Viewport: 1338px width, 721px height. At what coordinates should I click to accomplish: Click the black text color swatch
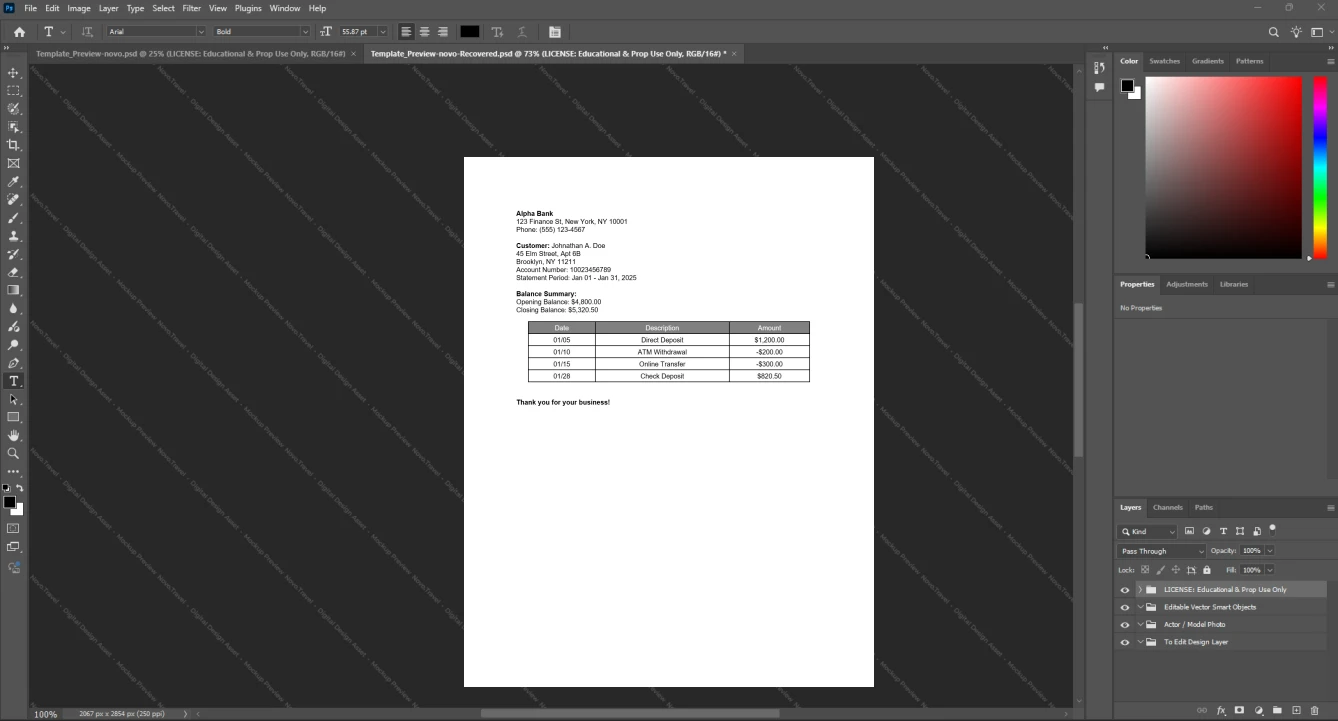click(x=470, y=32)
